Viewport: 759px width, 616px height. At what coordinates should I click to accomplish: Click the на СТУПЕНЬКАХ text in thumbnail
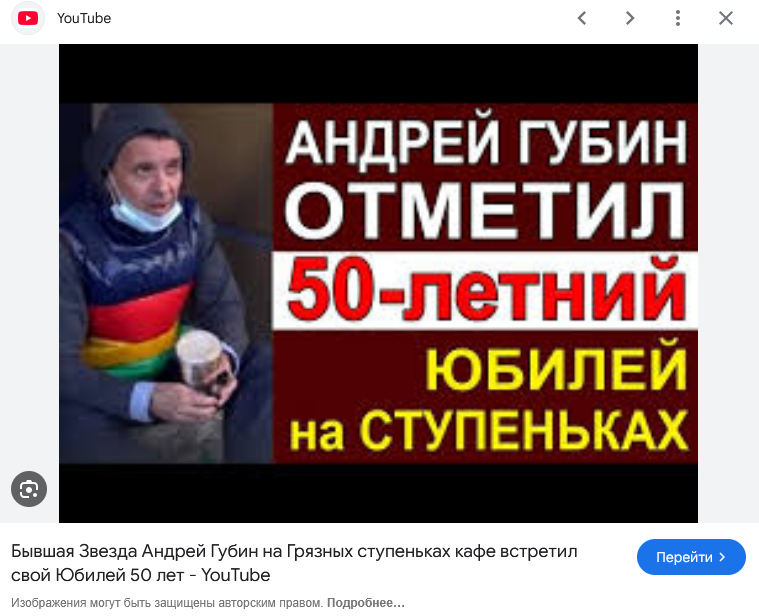coord(489,431)
